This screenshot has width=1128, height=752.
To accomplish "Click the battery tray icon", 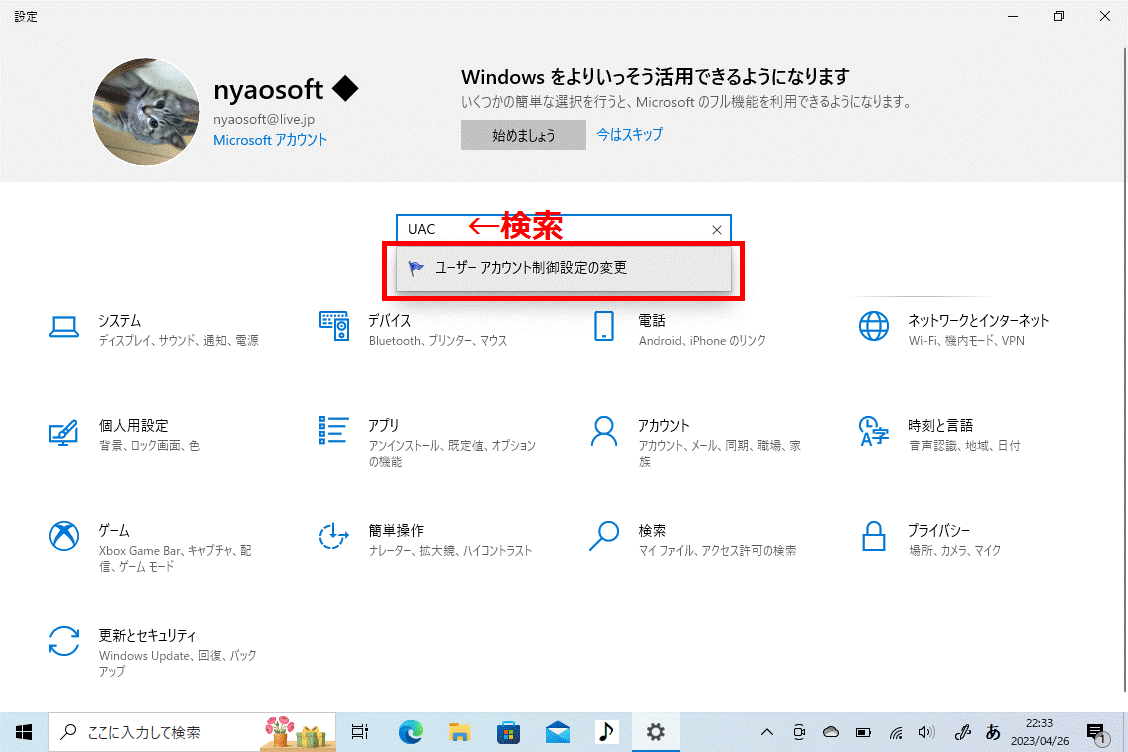I will (x=863, y=733).
